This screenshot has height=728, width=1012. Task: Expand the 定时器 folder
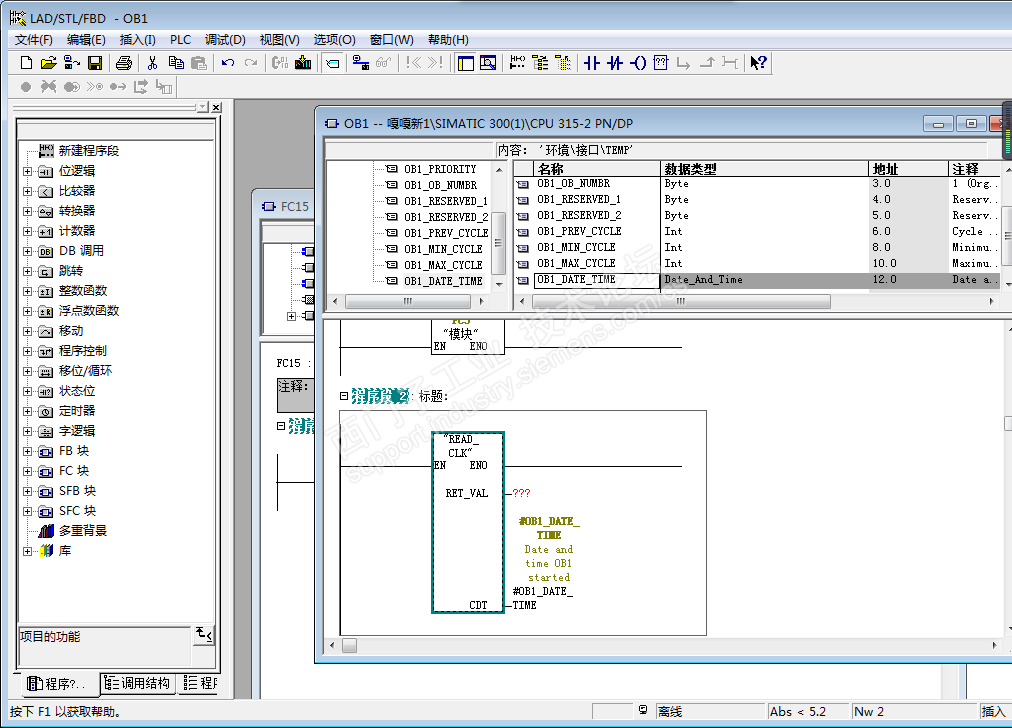[x=27, y=411]
